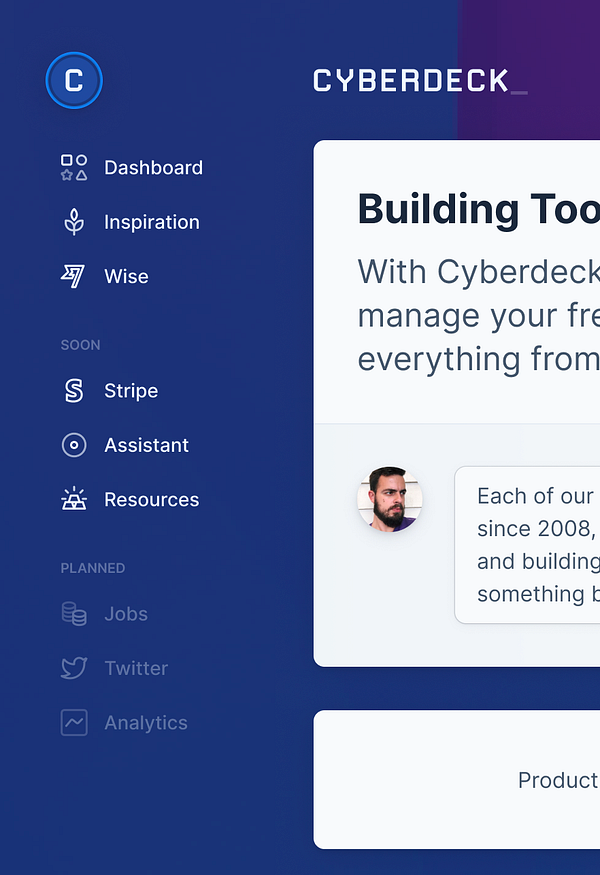Click the CYBERDECK_ wordmark title
This screenshot has height=875, width=600.
(420, 81)
